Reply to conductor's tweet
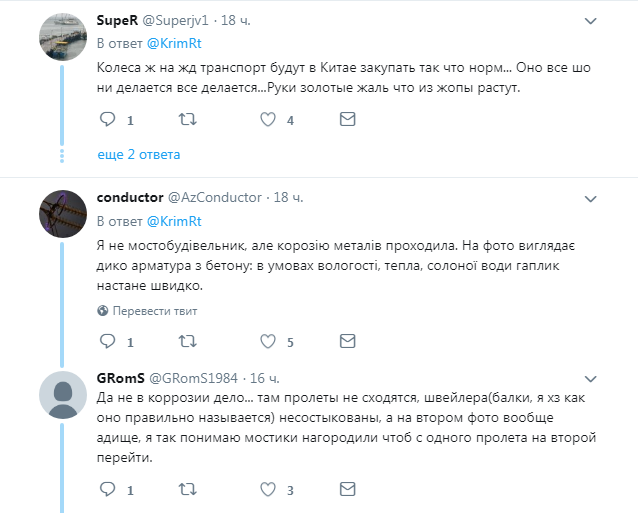Image resolution: width=638 pixels, height=513 pixels. tap(108, 342)
